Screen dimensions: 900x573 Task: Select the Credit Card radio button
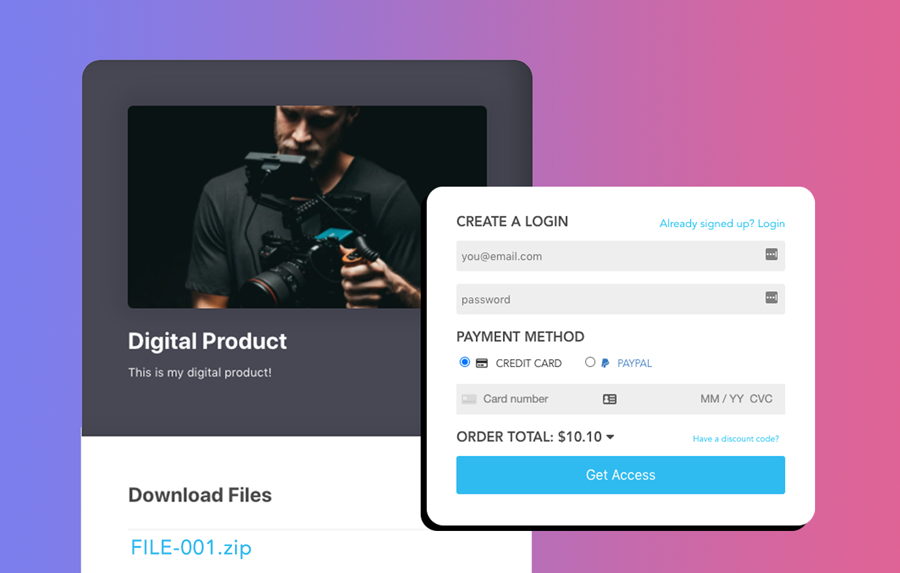pyautogui.click(x=464, y=362)
